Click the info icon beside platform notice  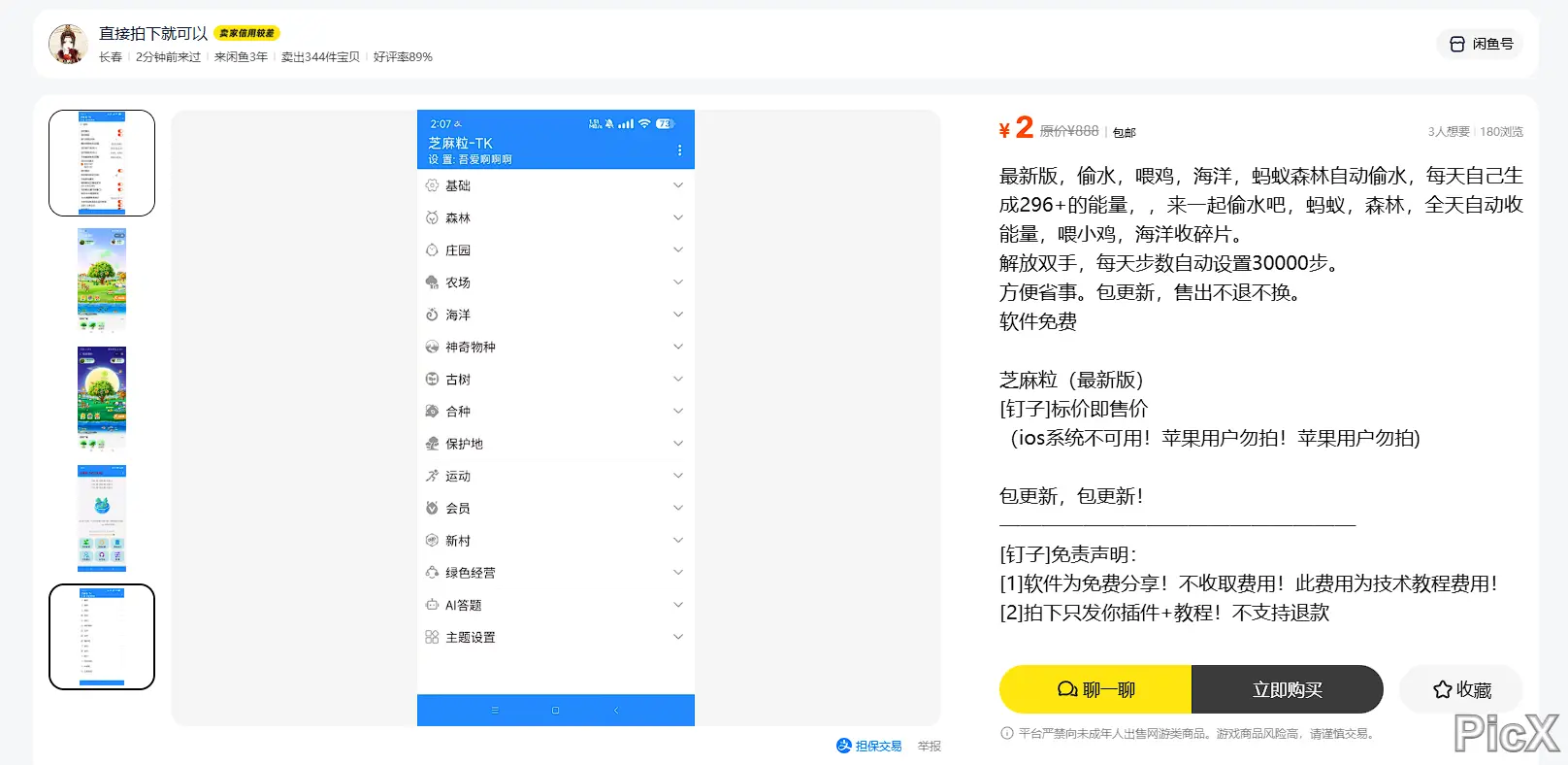(1007, 734)
